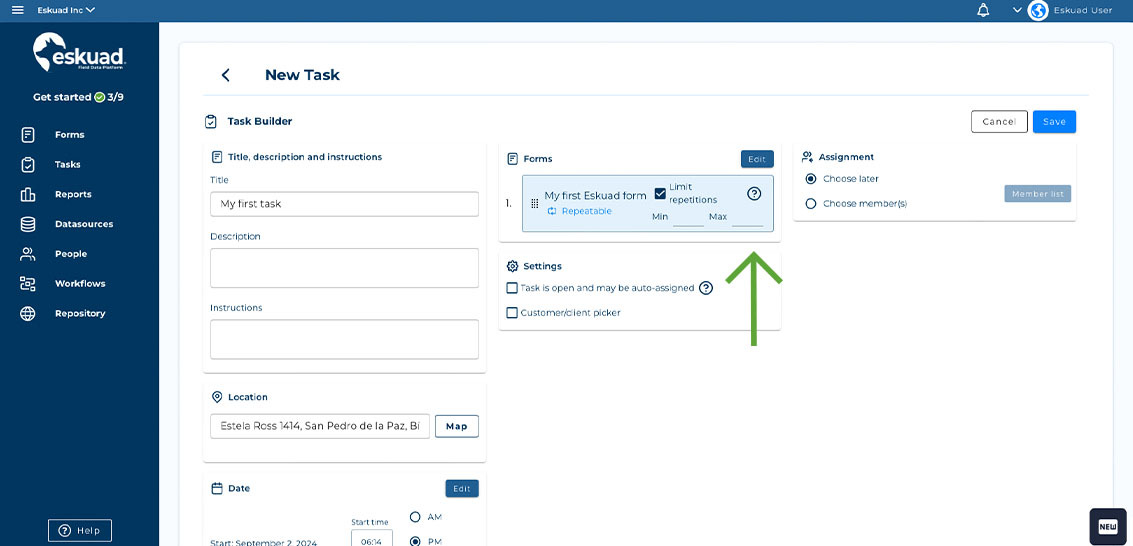Select the Choose member(s) radio option
This screenshot has height=546, width=1133.
tap(811, 204)
